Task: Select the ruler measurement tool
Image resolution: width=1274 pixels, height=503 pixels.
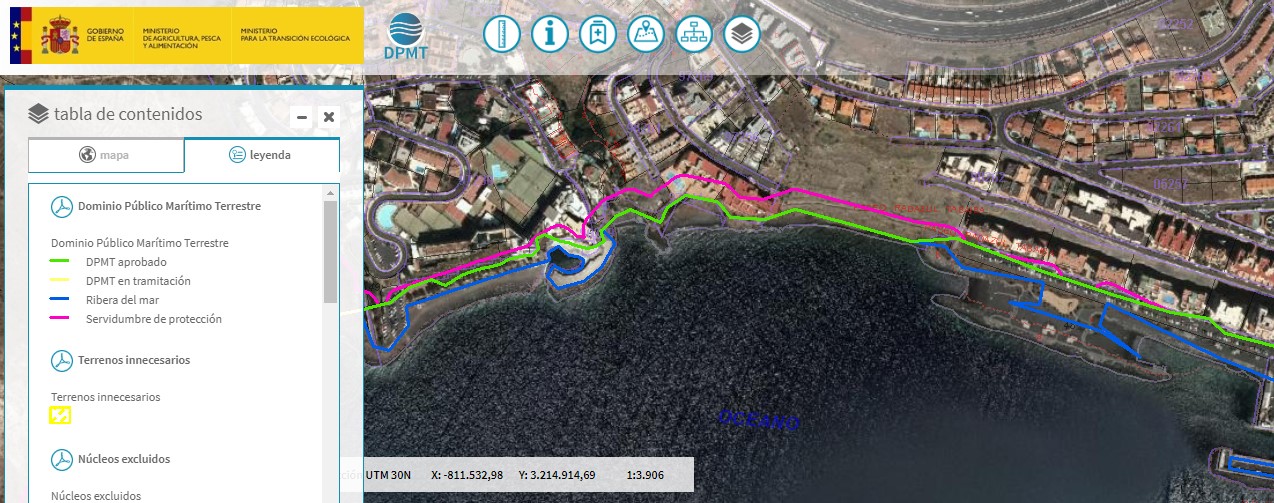Action: coord(501,34)
